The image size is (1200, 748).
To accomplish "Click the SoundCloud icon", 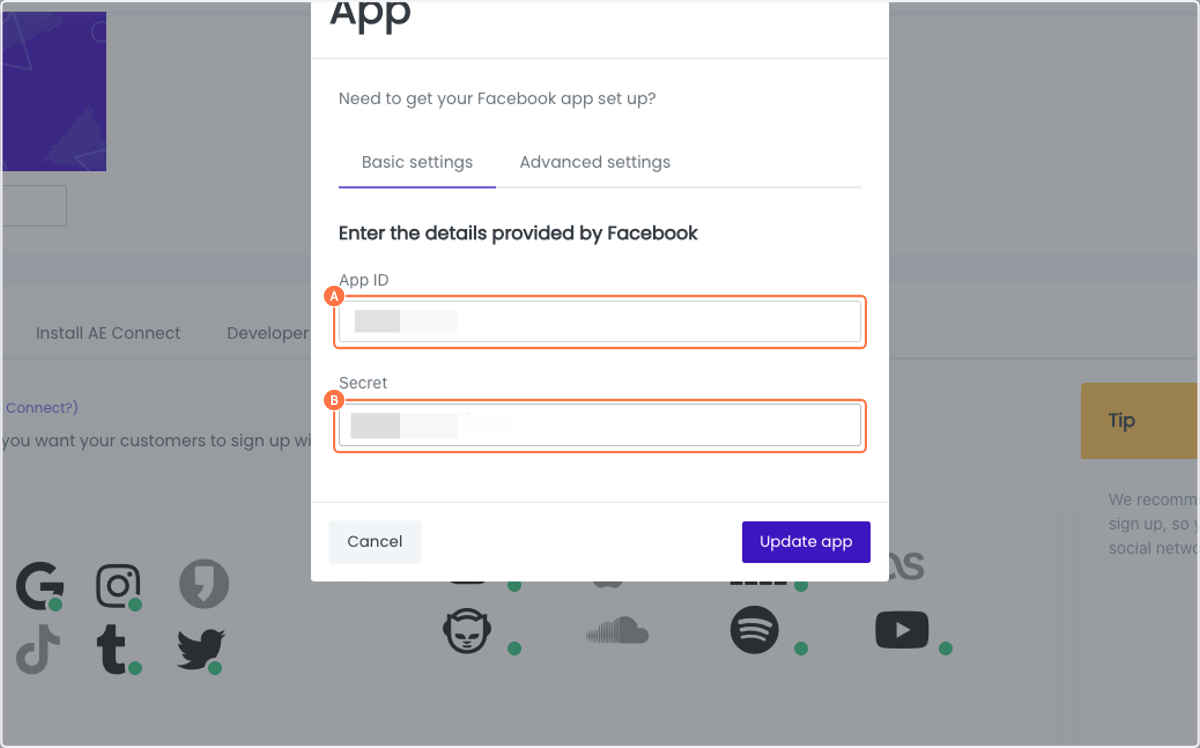I will (x=617, y=630).
